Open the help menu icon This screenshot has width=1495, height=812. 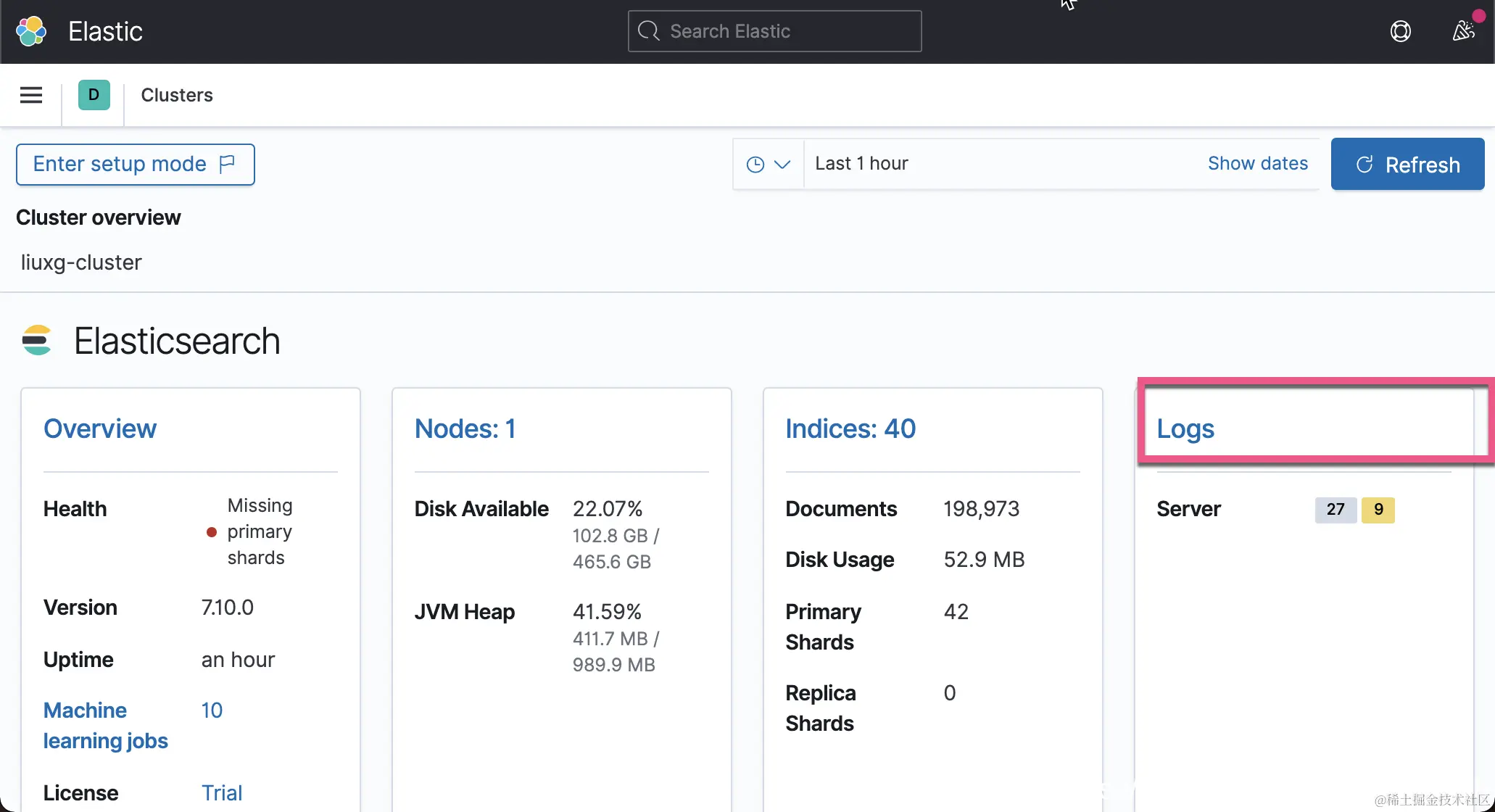(1400, 31)
